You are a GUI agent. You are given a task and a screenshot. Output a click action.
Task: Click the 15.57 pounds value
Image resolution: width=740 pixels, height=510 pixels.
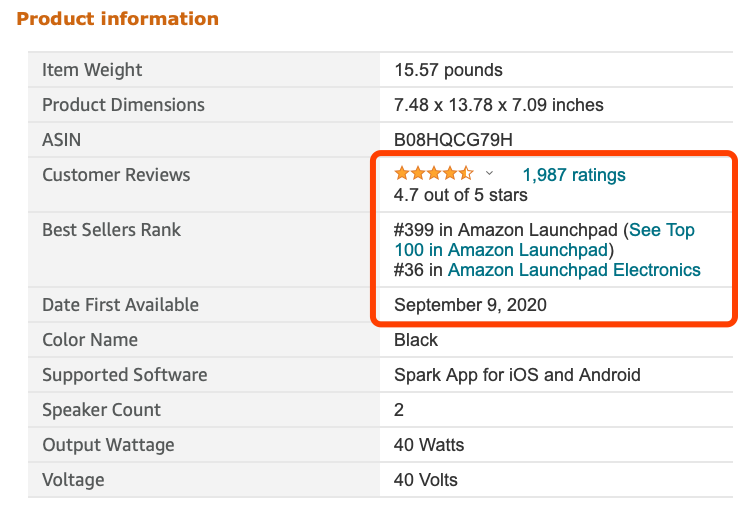[x=448, y=70]
